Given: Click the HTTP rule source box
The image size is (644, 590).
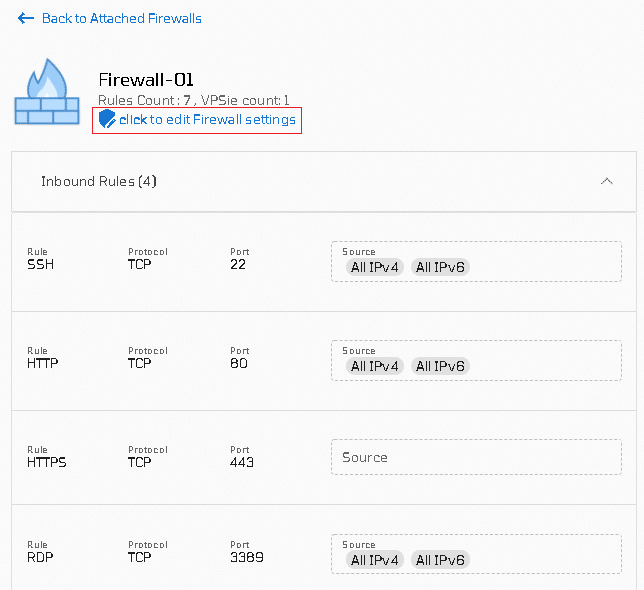Looking at the screenshot, I should pyautogui.click(x=476, y=360).
